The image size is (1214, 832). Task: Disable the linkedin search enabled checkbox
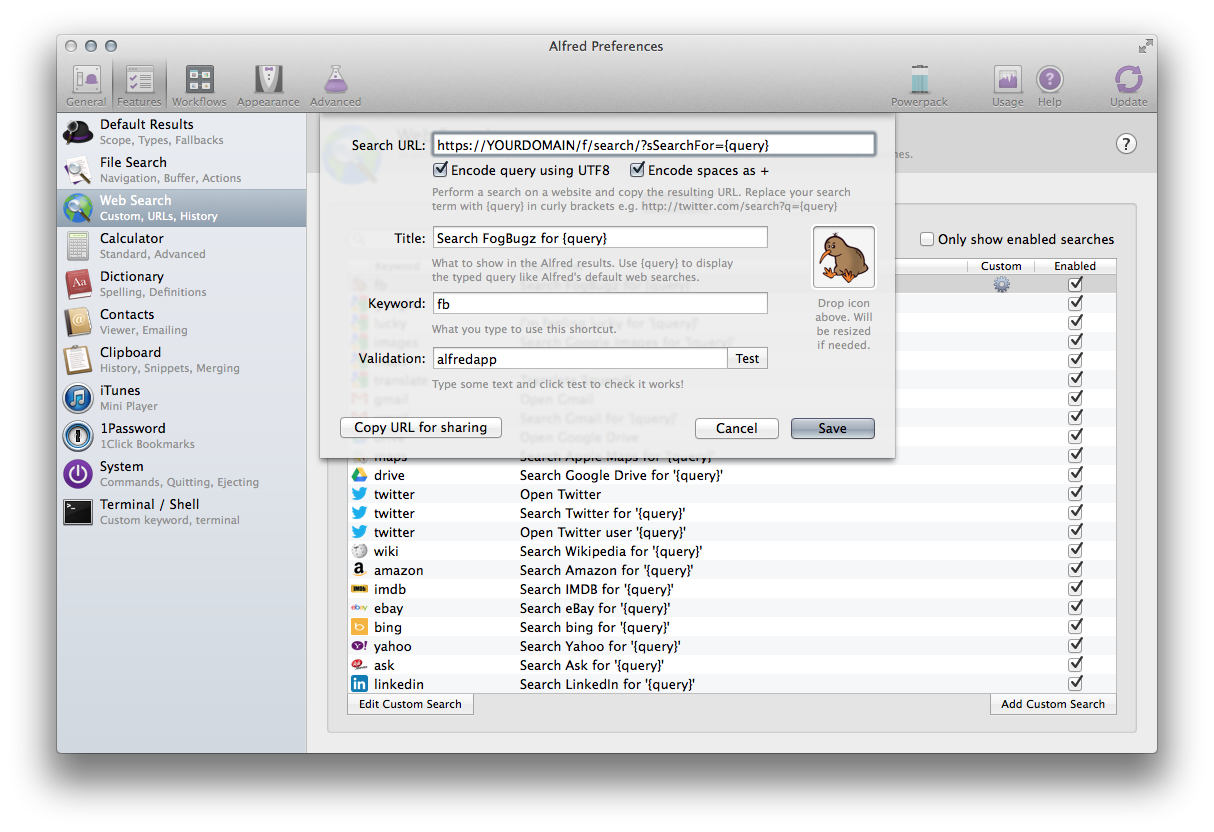1075,684
